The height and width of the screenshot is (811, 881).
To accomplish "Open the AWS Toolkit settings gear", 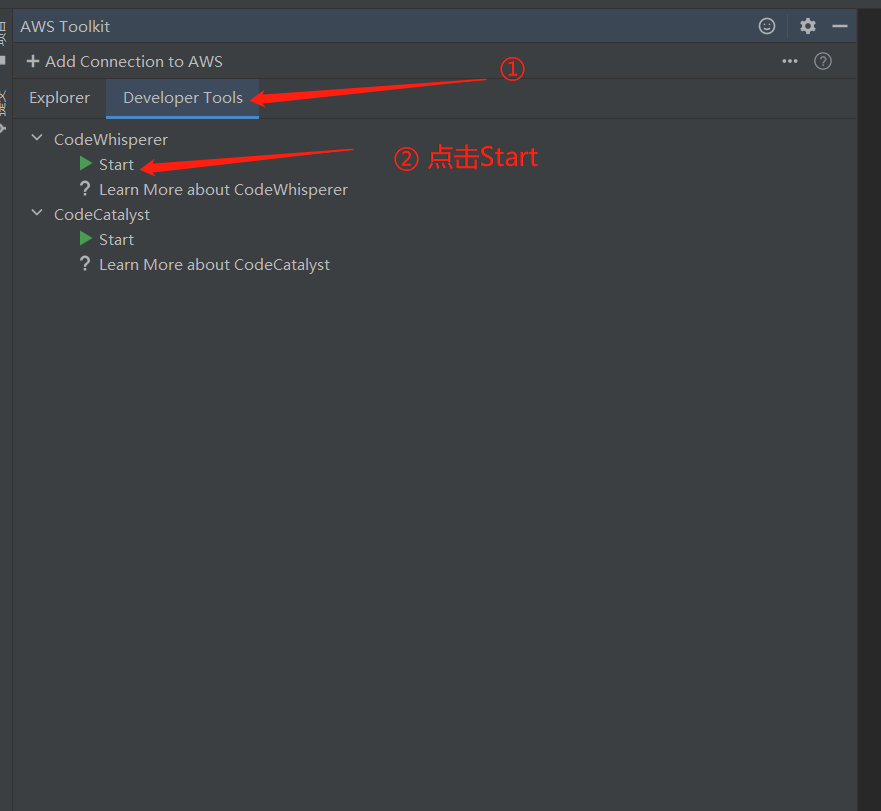I will tap(807, 26).
